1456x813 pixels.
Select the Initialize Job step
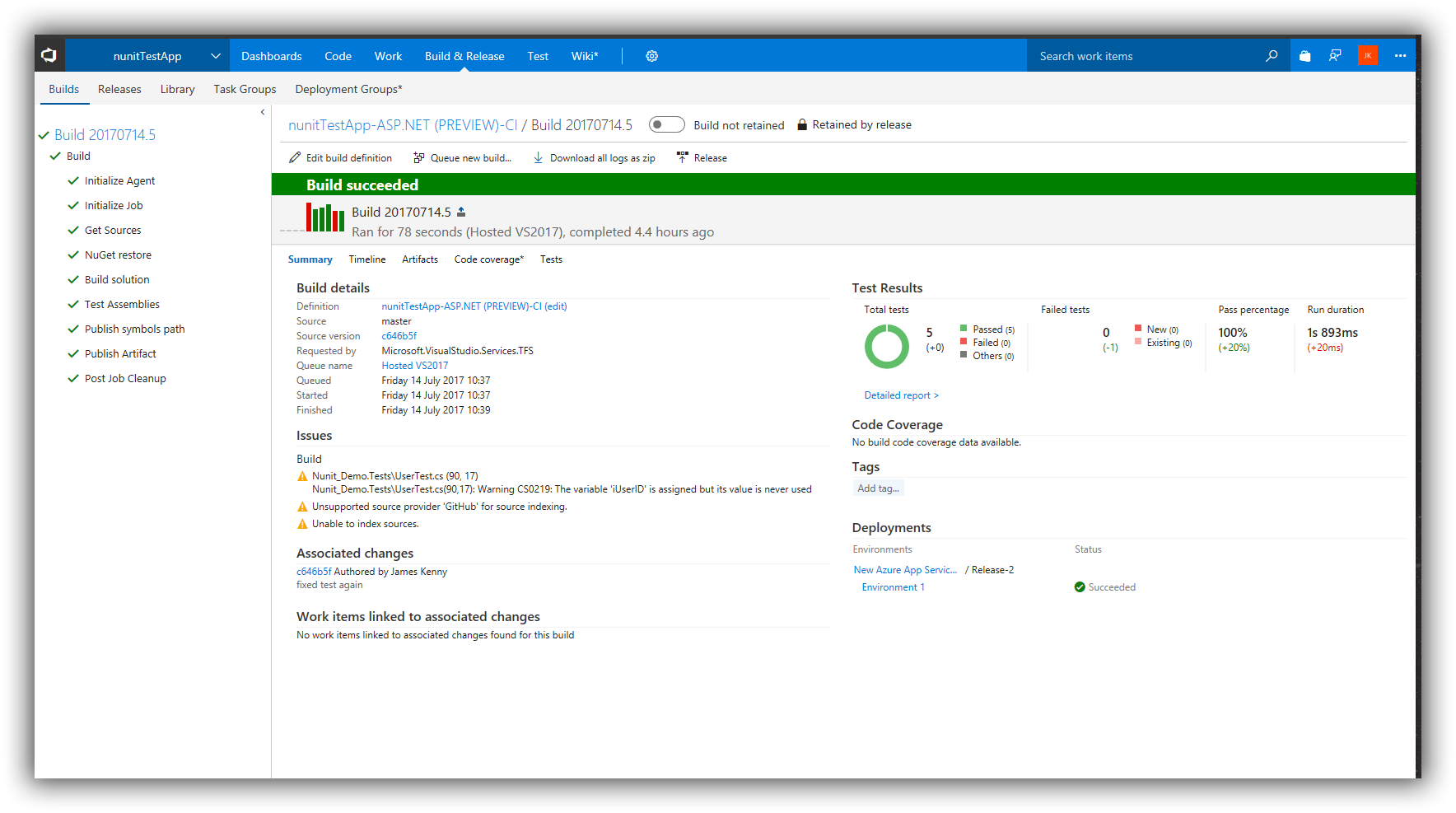pos(114,205)
